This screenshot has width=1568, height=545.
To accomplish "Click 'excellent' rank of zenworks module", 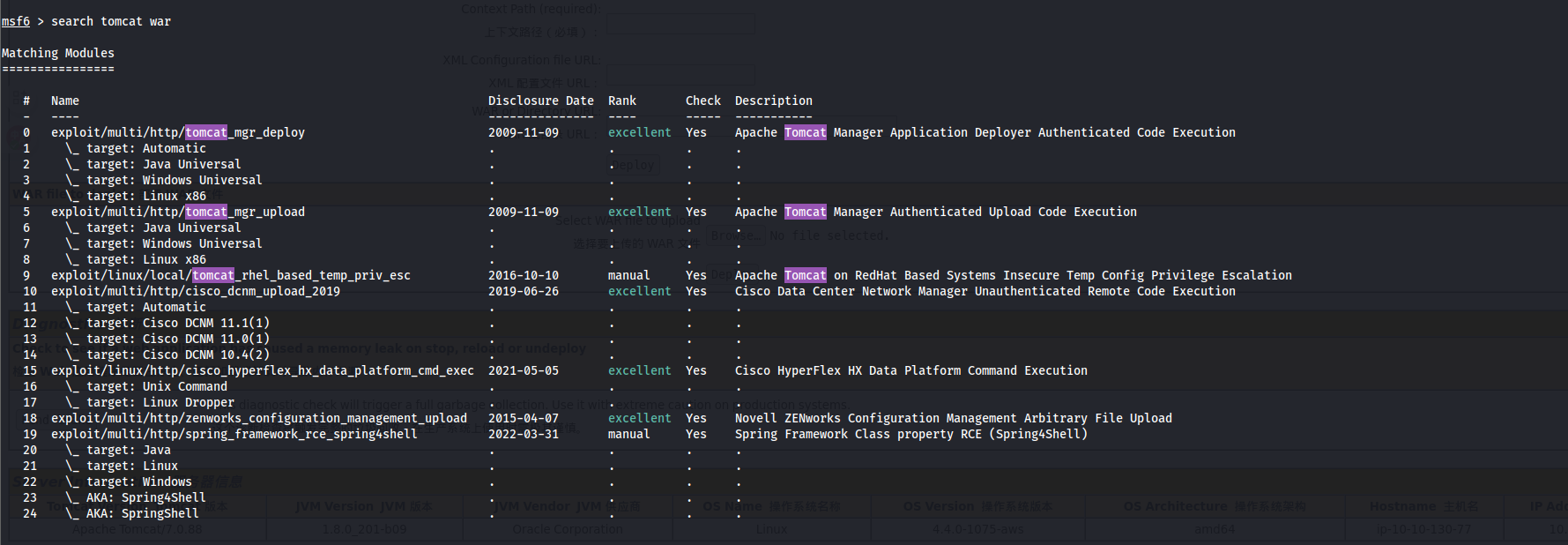I will (x=640, y=418).
